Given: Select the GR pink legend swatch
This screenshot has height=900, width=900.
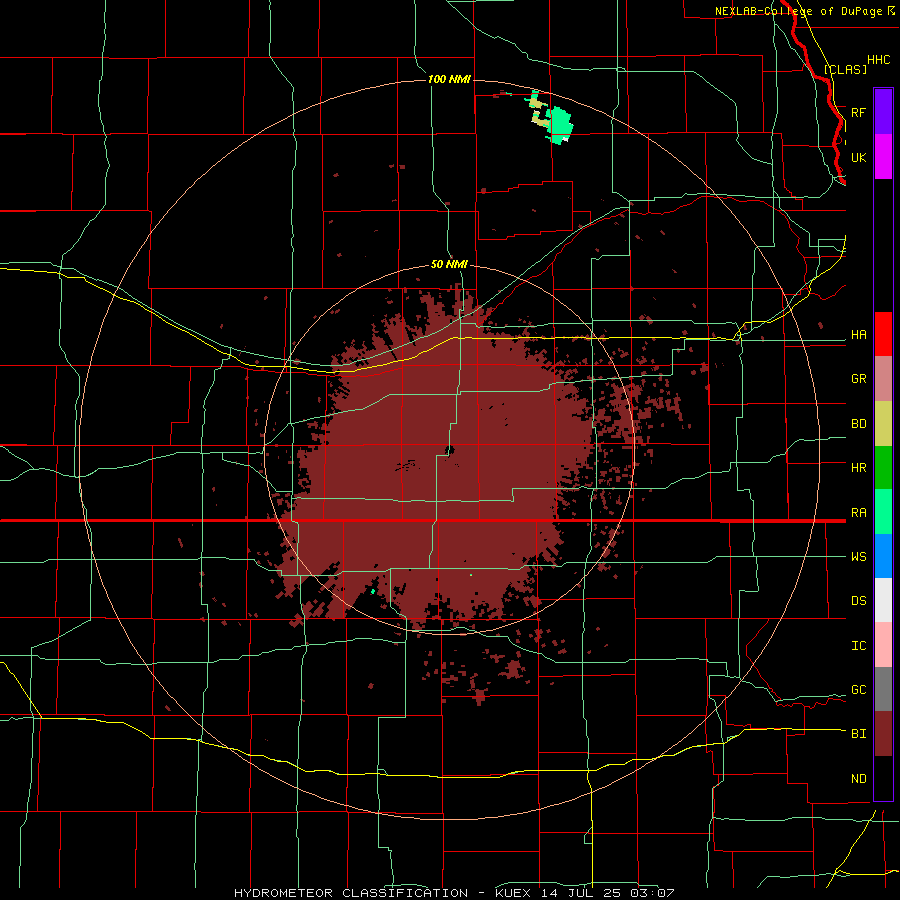Looking at the screenshot, I should 883,379.
